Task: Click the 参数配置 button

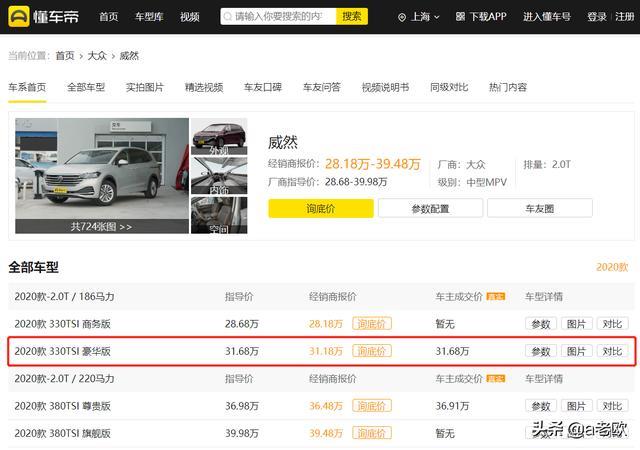Action: point(430,209)
